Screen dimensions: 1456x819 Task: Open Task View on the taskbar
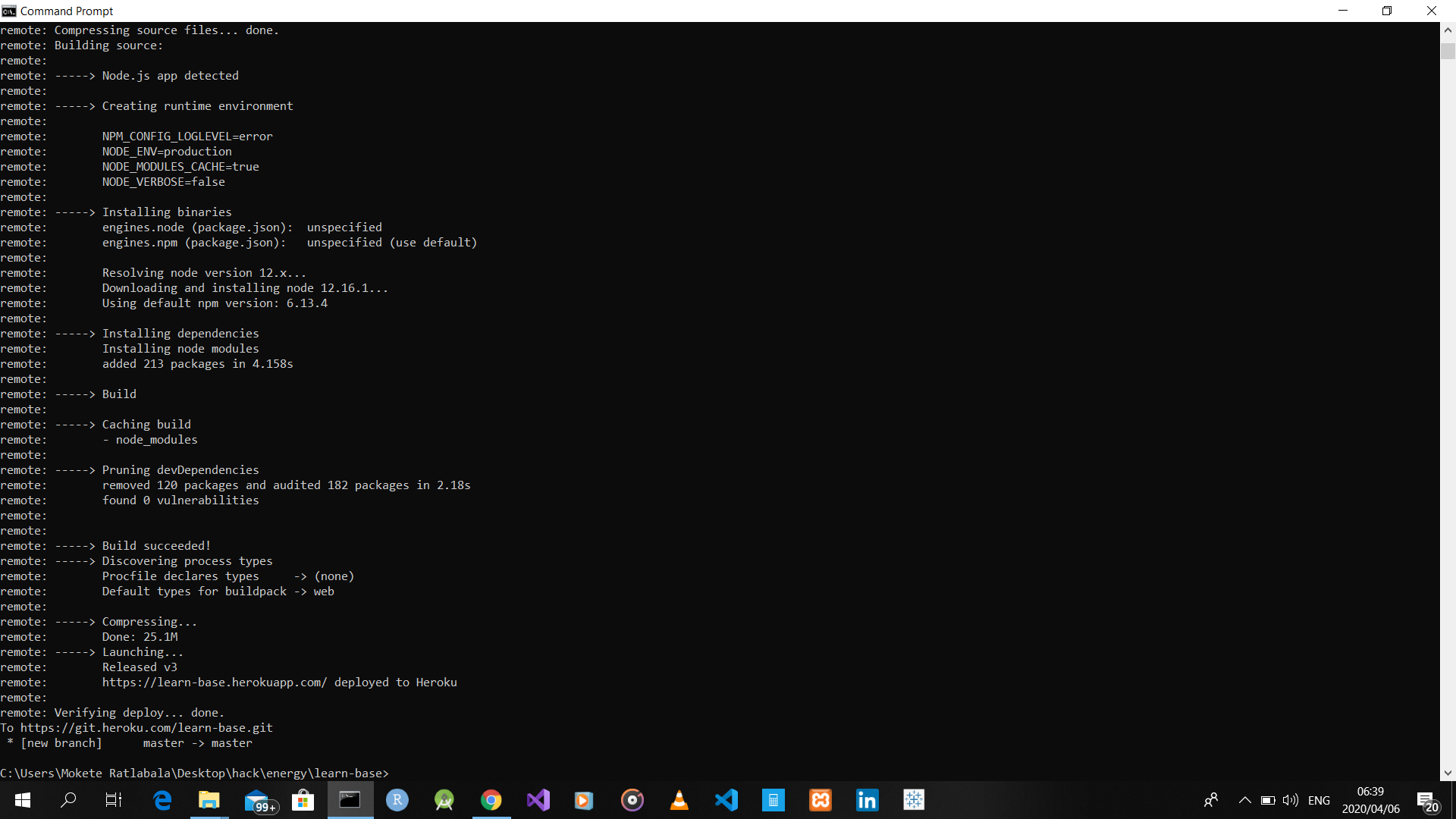[x=114, y=800]
